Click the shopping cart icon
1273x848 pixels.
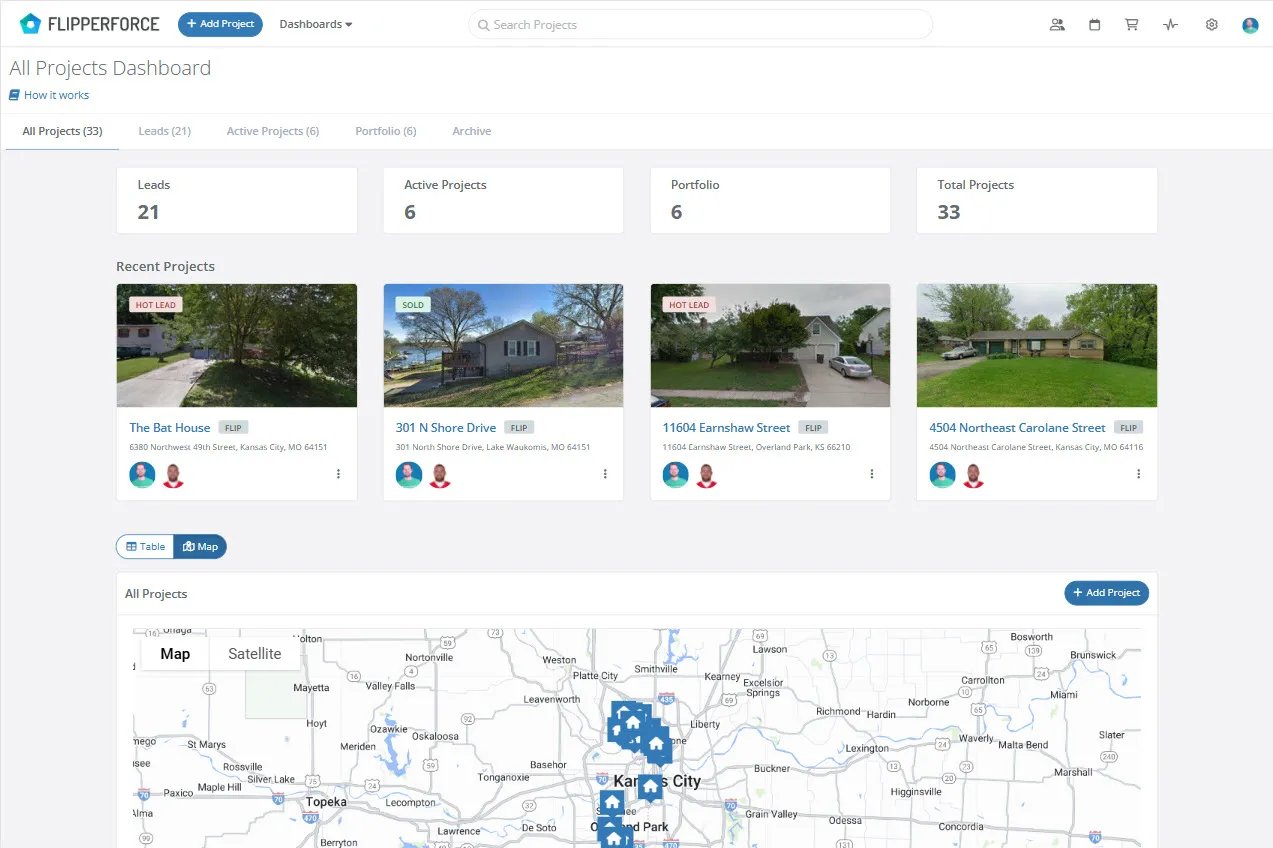[1131, 24]
